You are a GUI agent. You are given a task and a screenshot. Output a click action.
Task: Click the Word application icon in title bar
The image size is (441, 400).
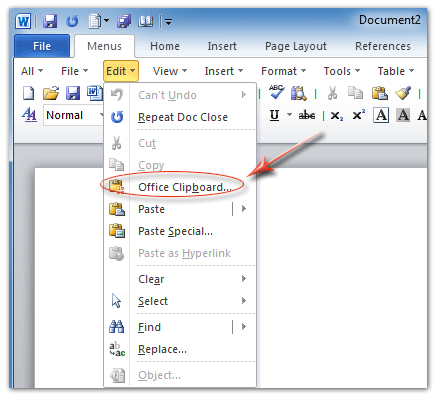pyautogui.click(x=23, y=22)
